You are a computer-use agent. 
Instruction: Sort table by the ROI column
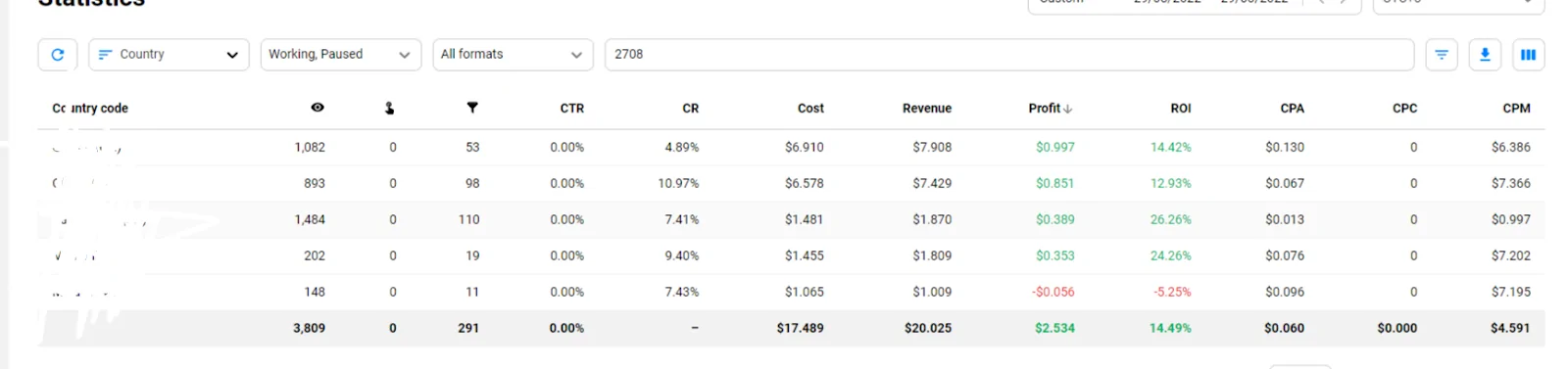point(1180,109)
